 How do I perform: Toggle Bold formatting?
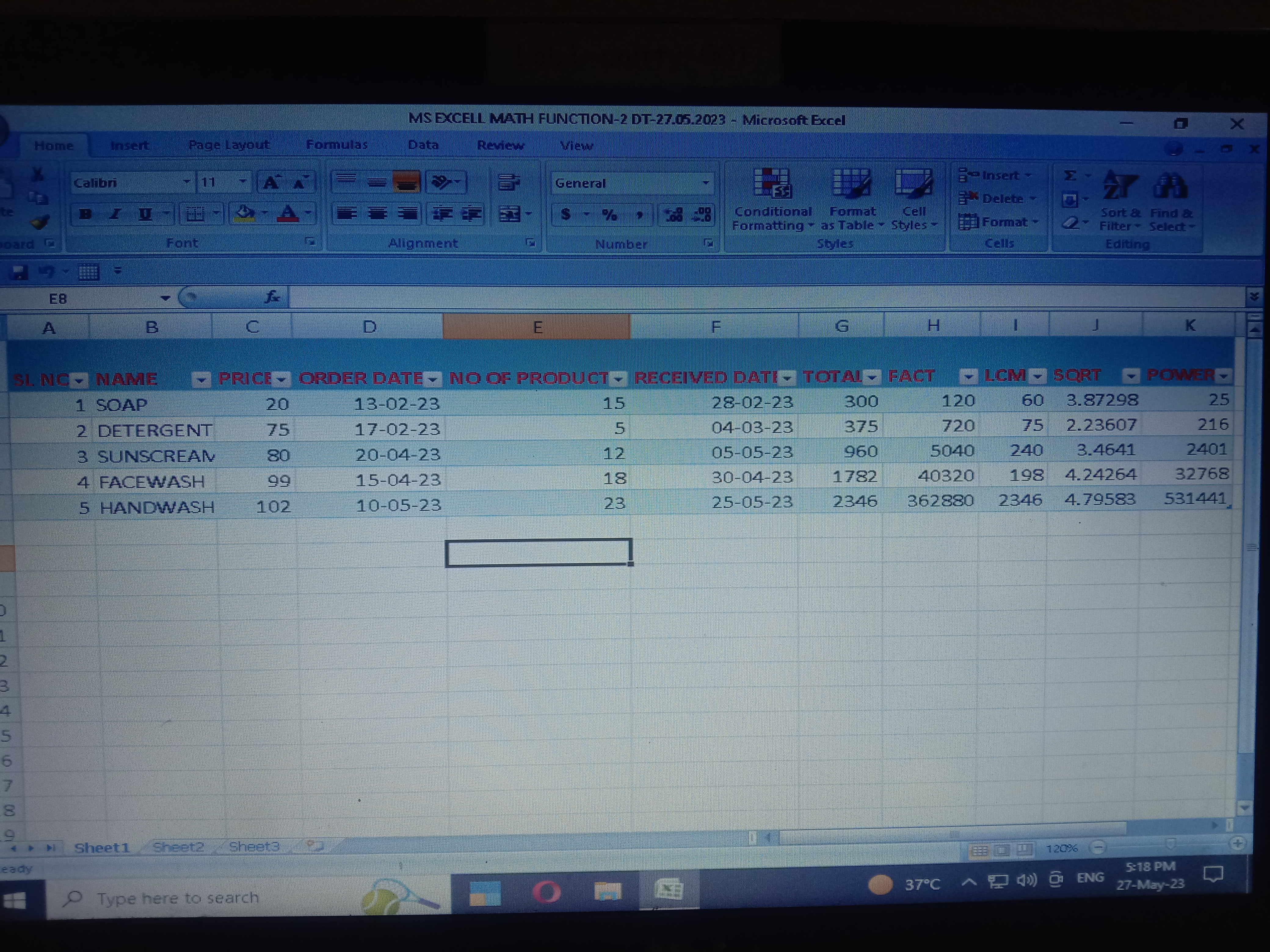point(85,214)
